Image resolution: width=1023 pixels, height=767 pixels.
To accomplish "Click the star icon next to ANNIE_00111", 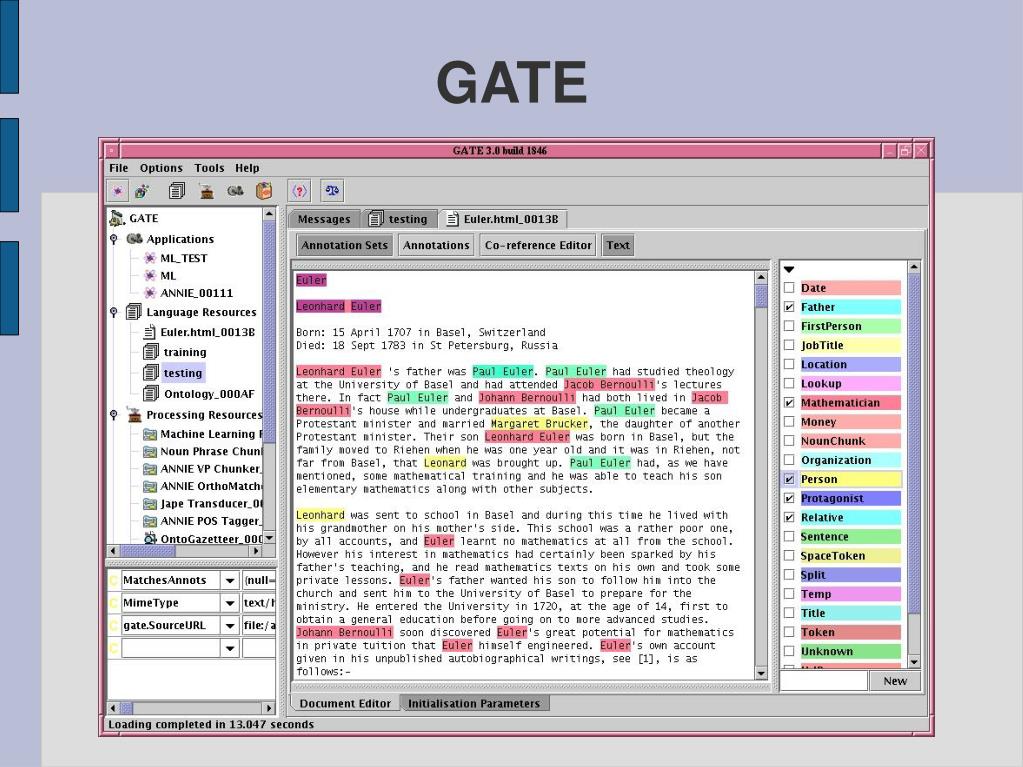I will pyautogui.click(x=150, y=293).
